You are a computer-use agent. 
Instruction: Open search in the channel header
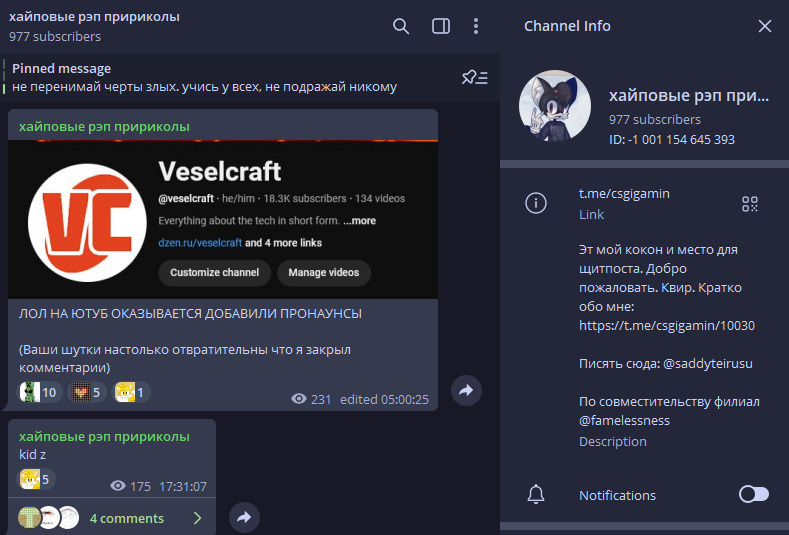[x=401, y=26]
